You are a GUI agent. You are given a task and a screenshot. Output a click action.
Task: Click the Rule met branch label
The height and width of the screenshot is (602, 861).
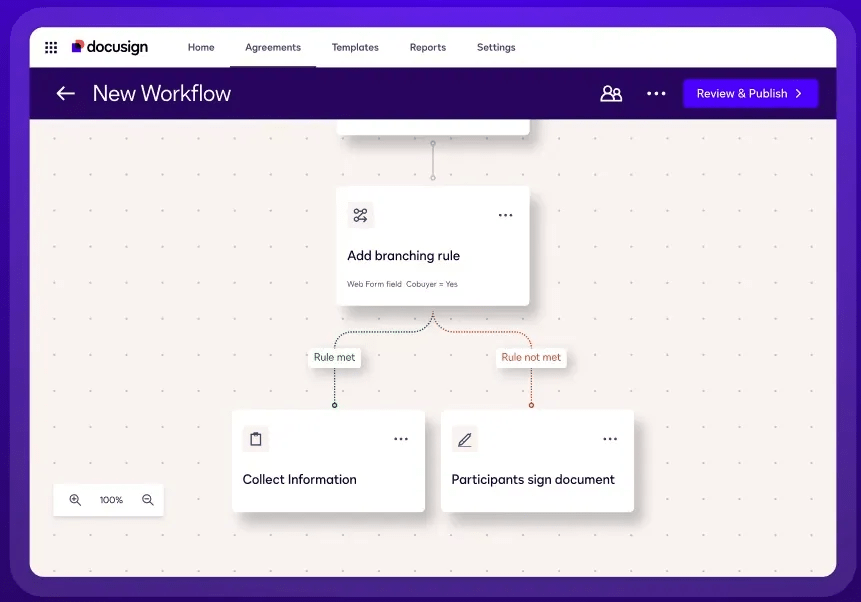pyautogui.click(x=334, y=357)
